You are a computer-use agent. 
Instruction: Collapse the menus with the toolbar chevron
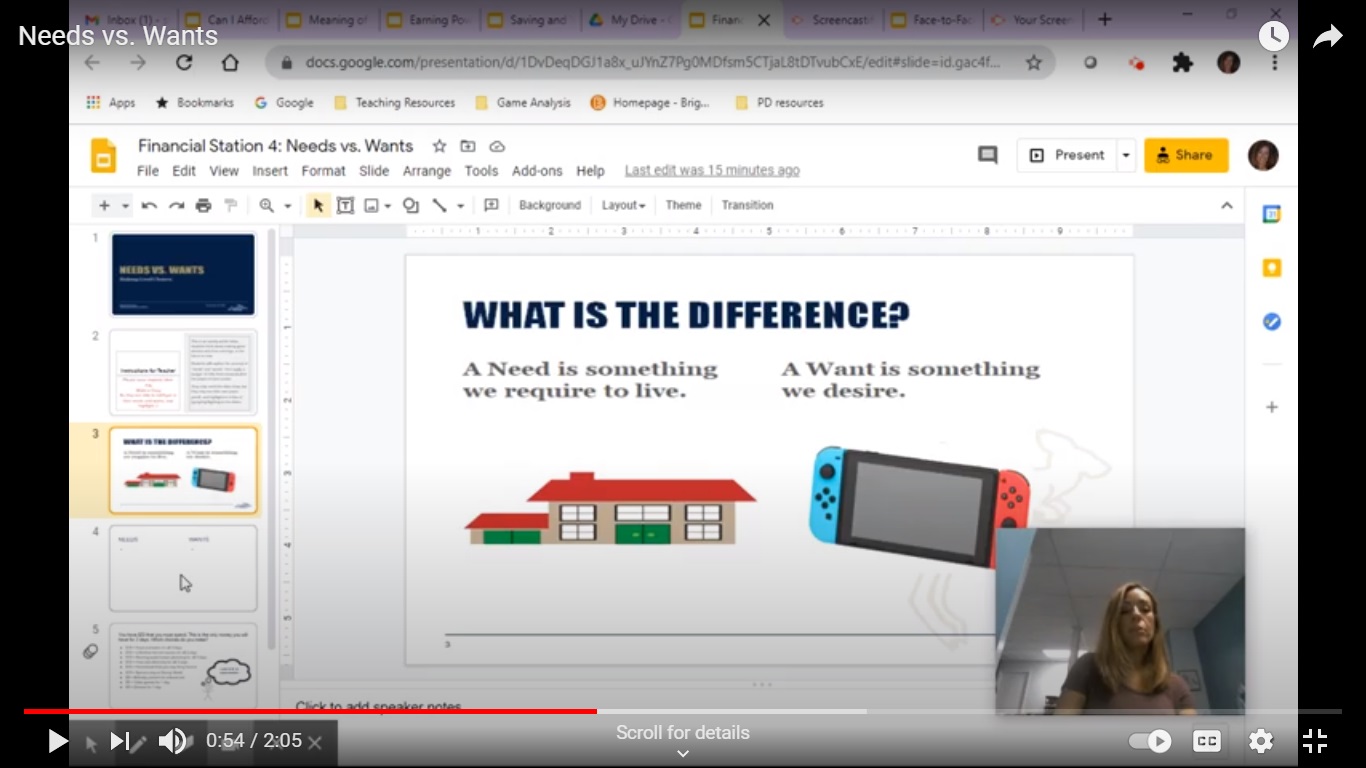click(1227, 205)
